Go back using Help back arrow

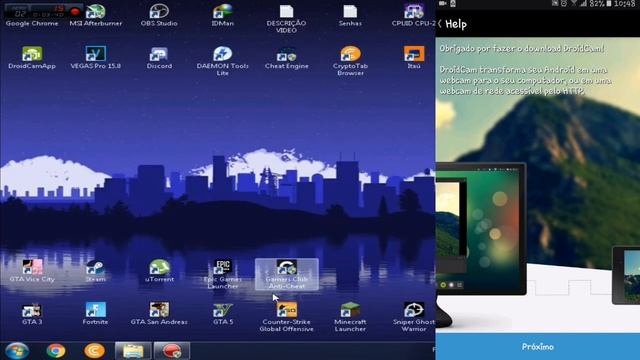coord(440,24)
